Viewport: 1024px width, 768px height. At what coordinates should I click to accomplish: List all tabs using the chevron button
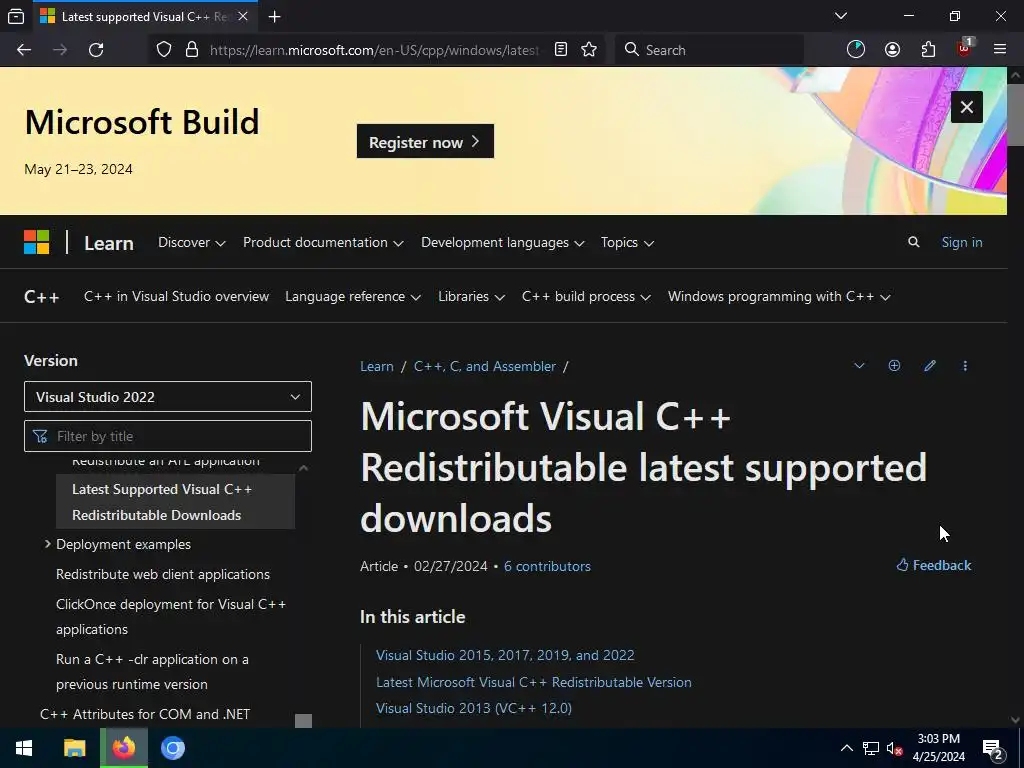tap(841, 16)
